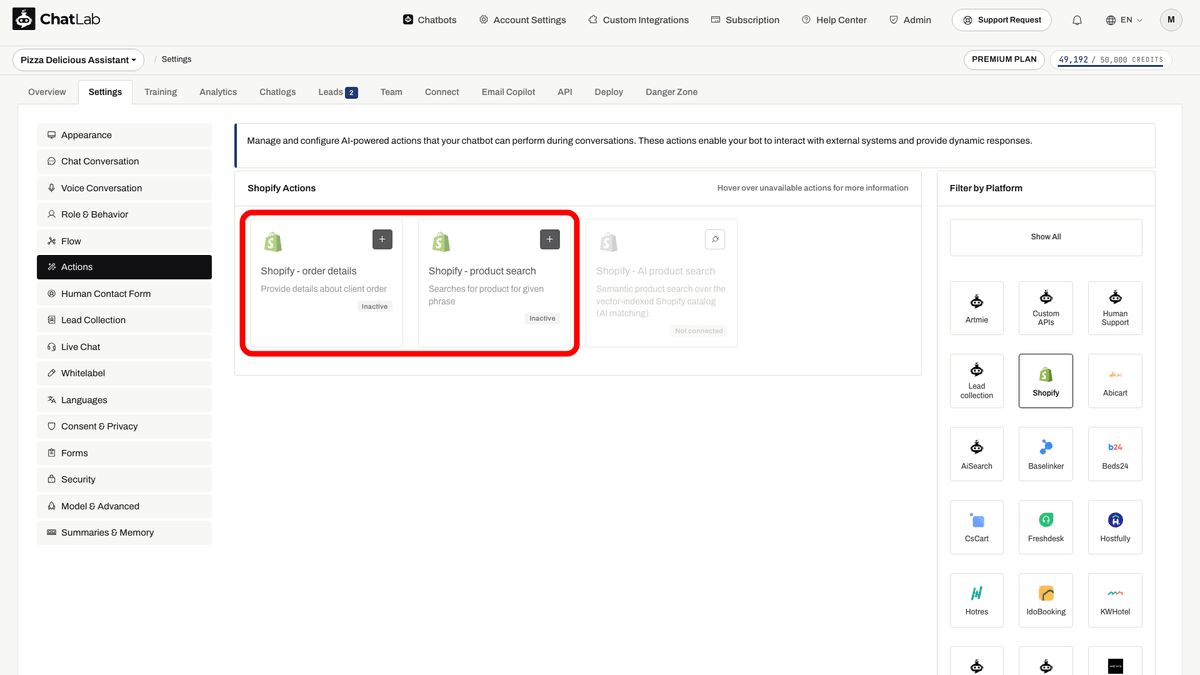Click the Settings breadcrumb link

(x=176, y=60)
